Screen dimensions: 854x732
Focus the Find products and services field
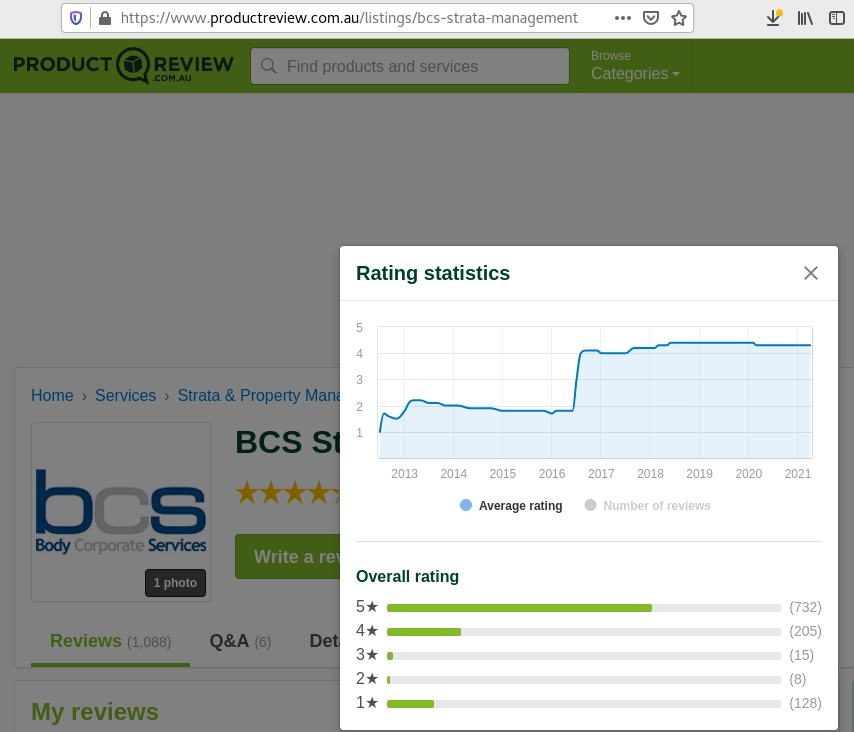coord(410,66)
